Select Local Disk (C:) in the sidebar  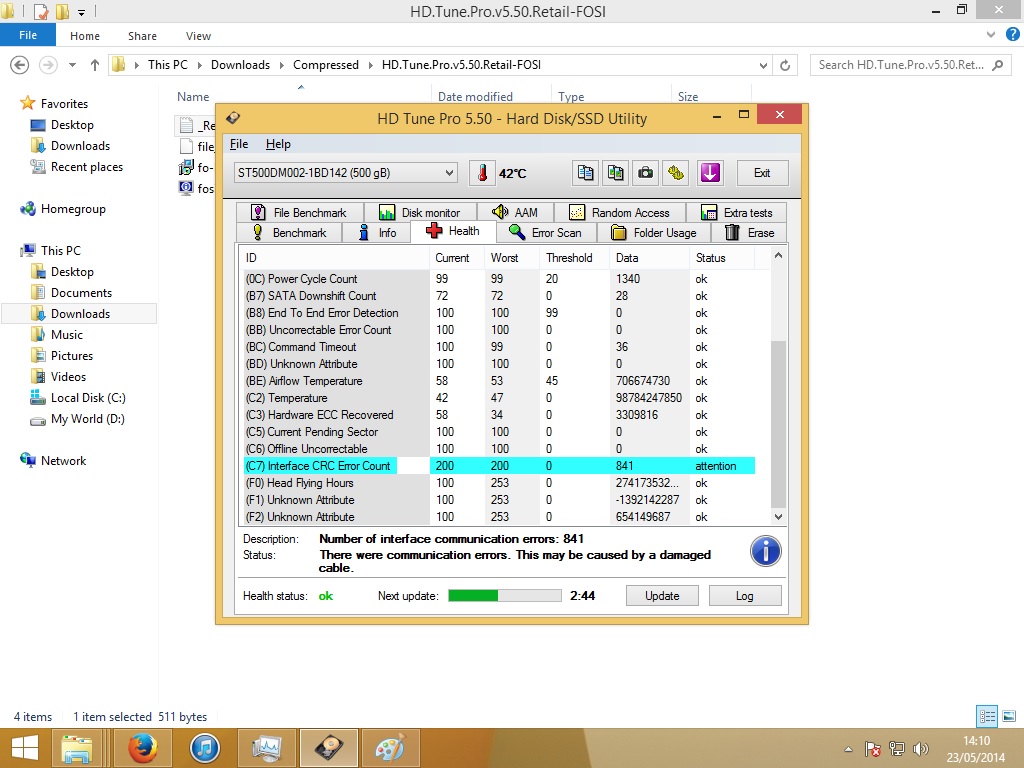point(88,398)
